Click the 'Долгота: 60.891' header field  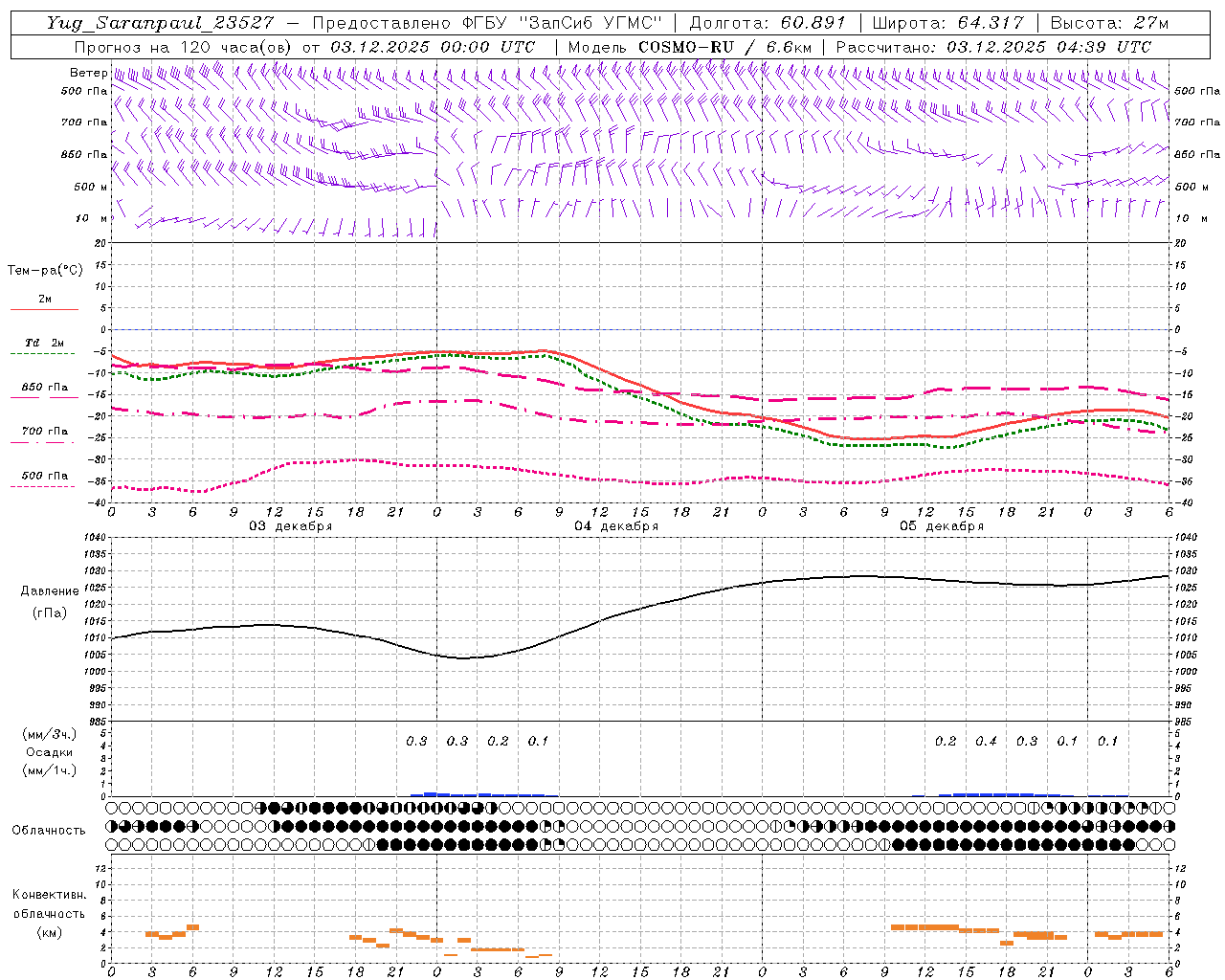coord(768,23)
